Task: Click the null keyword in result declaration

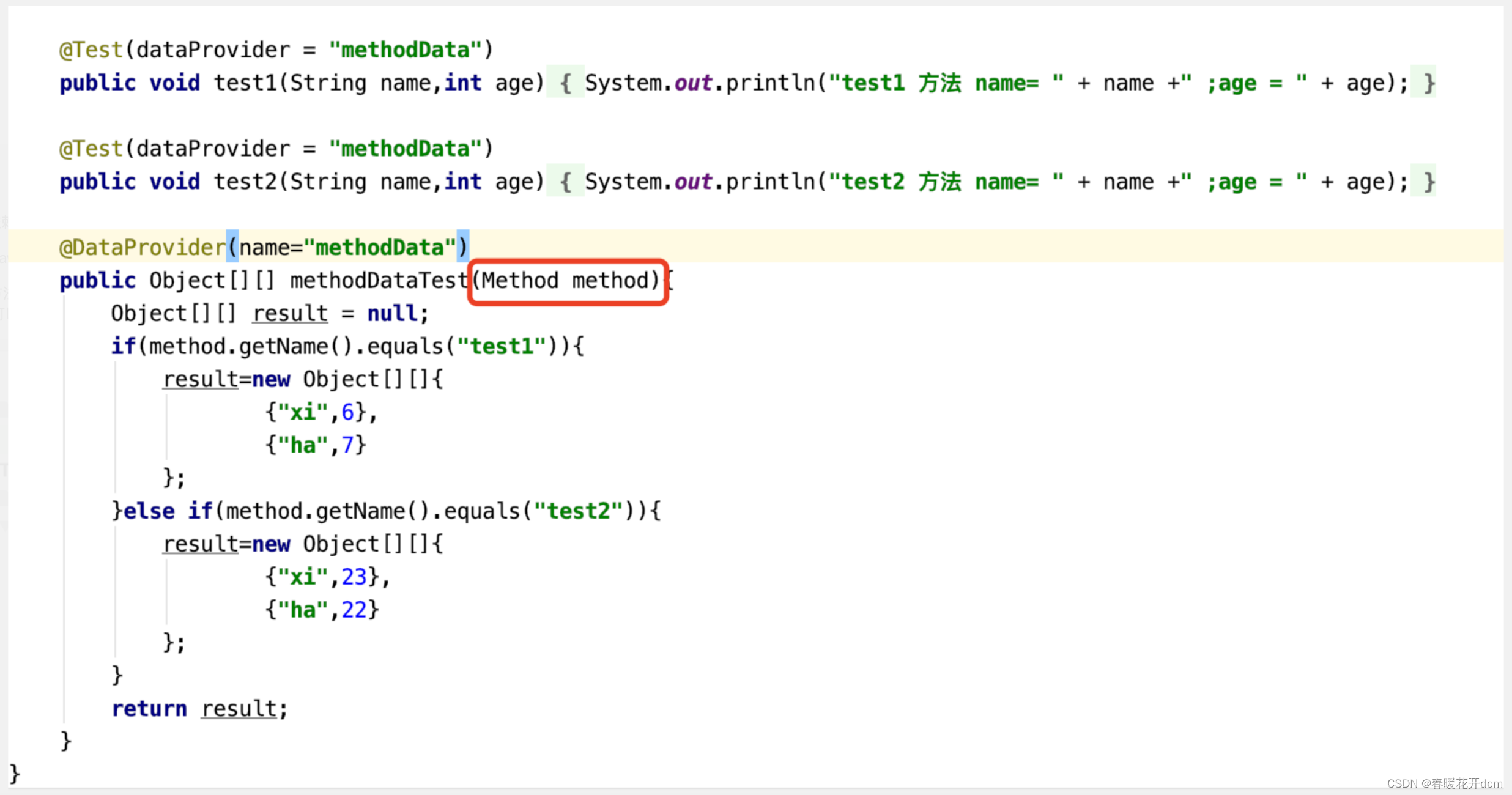Action: point(391,313)
